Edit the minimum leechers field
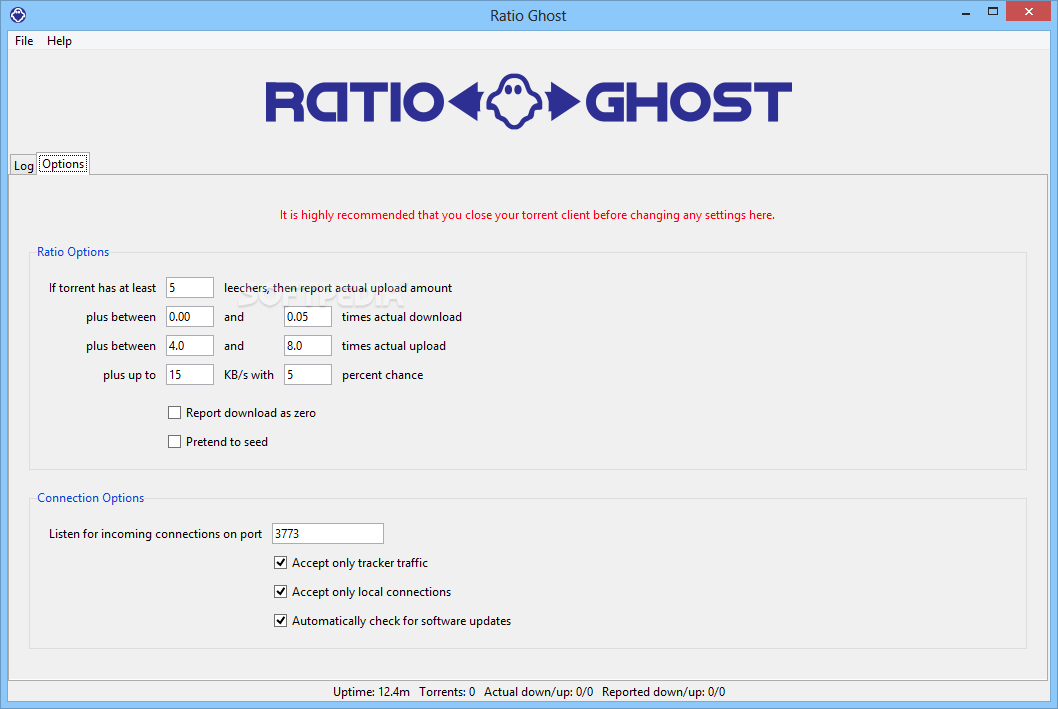1058x709 pixels. (x=190, y=287)
